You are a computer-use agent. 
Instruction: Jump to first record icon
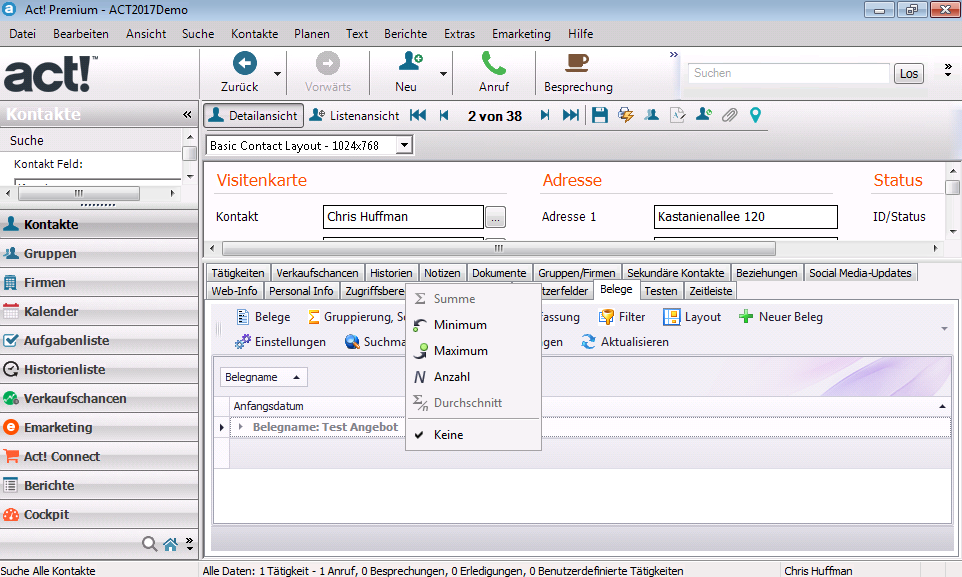click(x=418, y=115)
